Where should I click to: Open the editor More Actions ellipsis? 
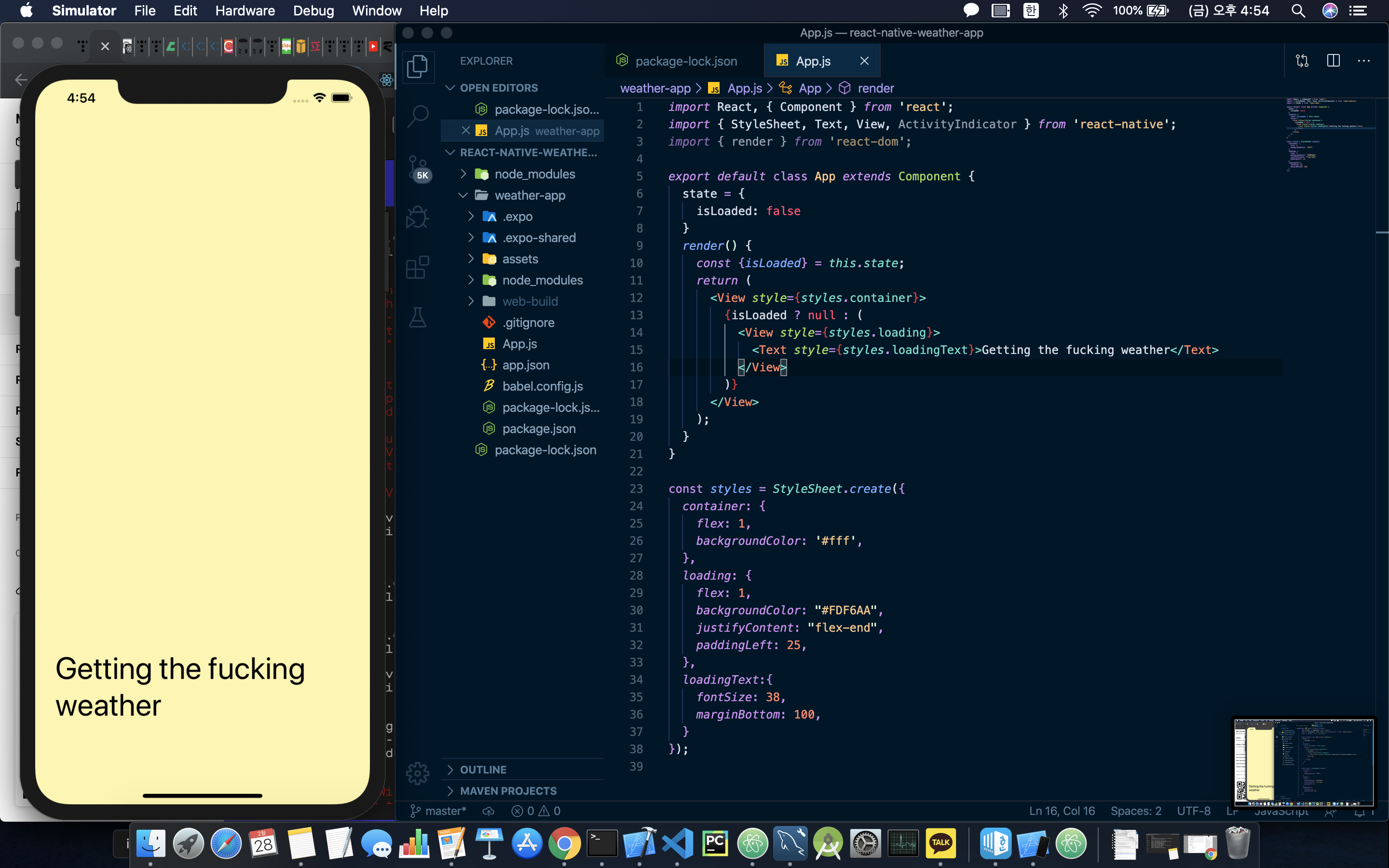click(x=1364, y=61)
